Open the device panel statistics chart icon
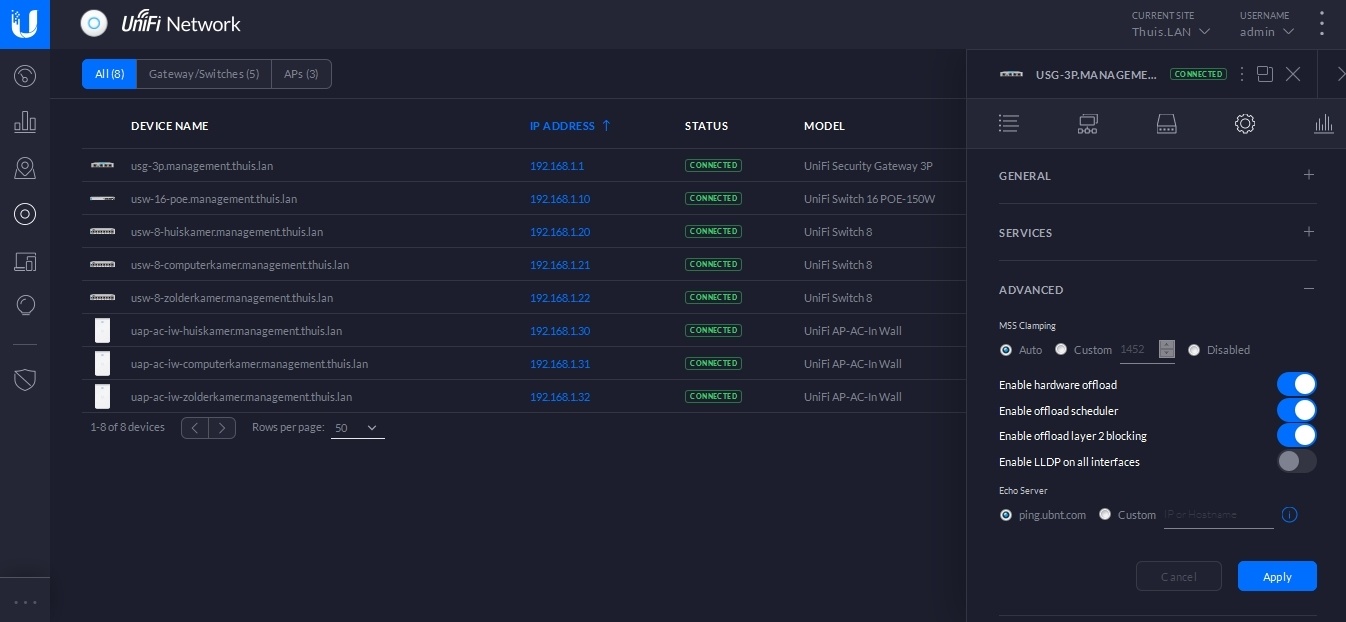Screen dimensions: 1346x622 click(x=1323, y=124)
